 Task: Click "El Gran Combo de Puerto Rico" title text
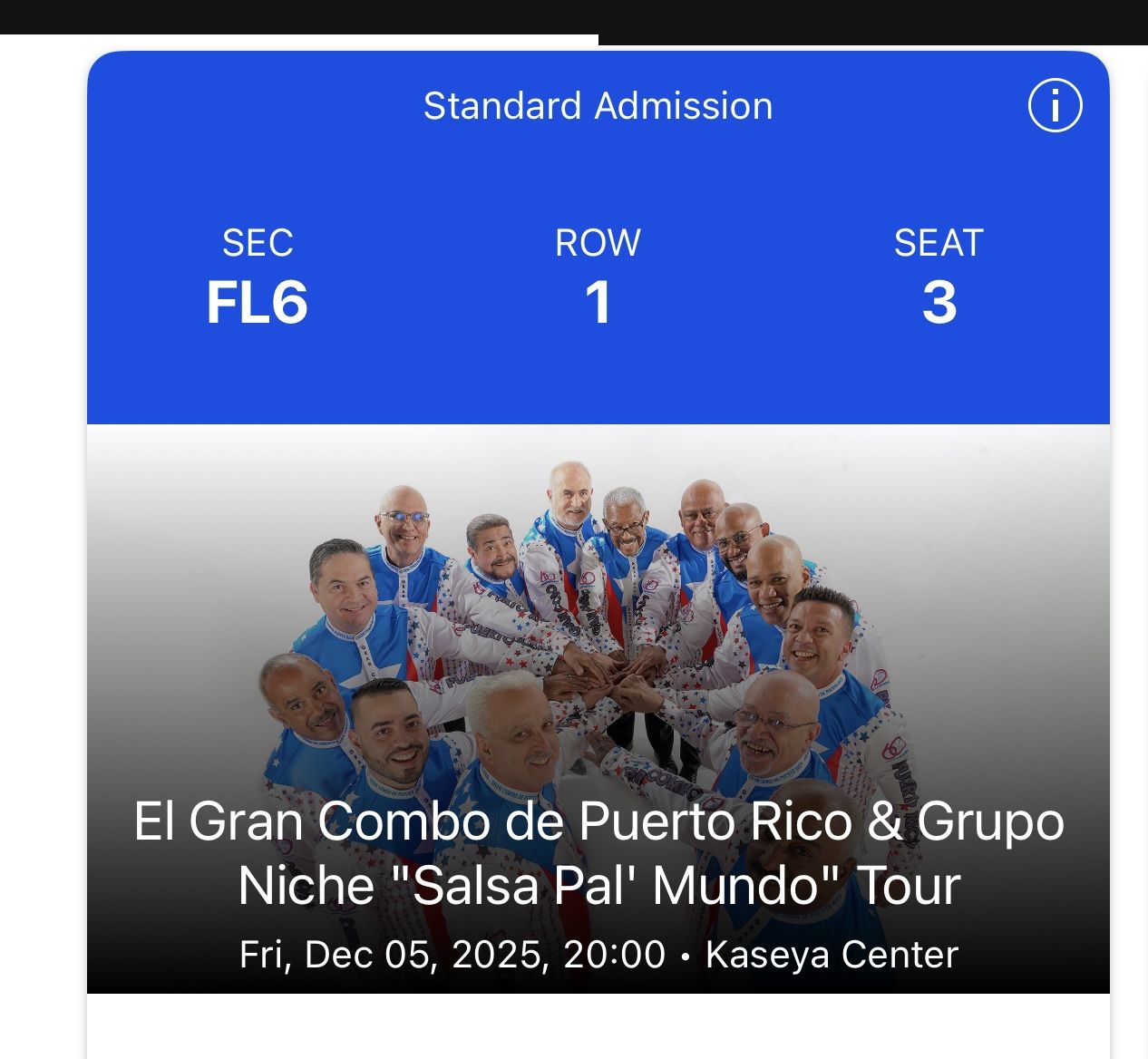(492, 821)
